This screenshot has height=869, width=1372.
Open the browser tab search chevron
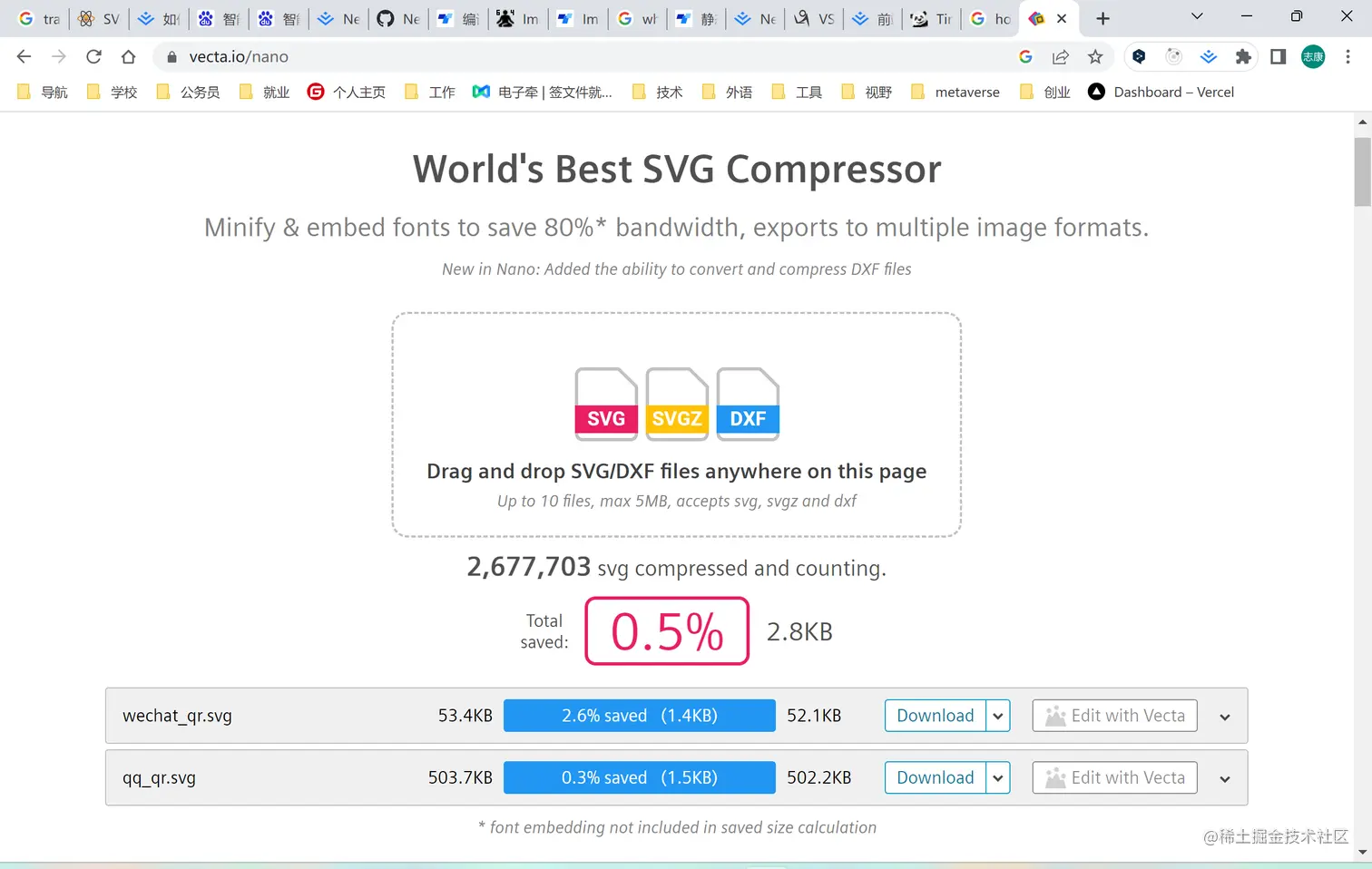1196,16
